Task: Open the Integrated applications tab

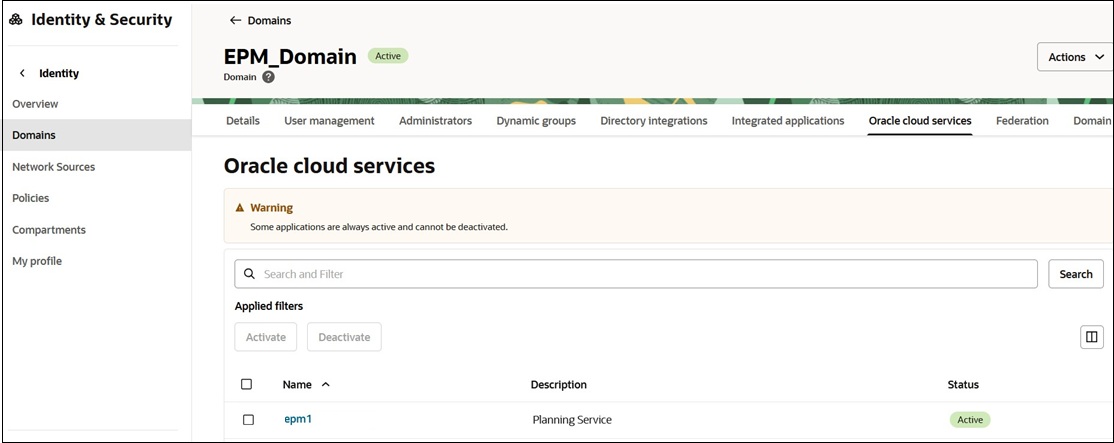Action: (x=788, y=121)
